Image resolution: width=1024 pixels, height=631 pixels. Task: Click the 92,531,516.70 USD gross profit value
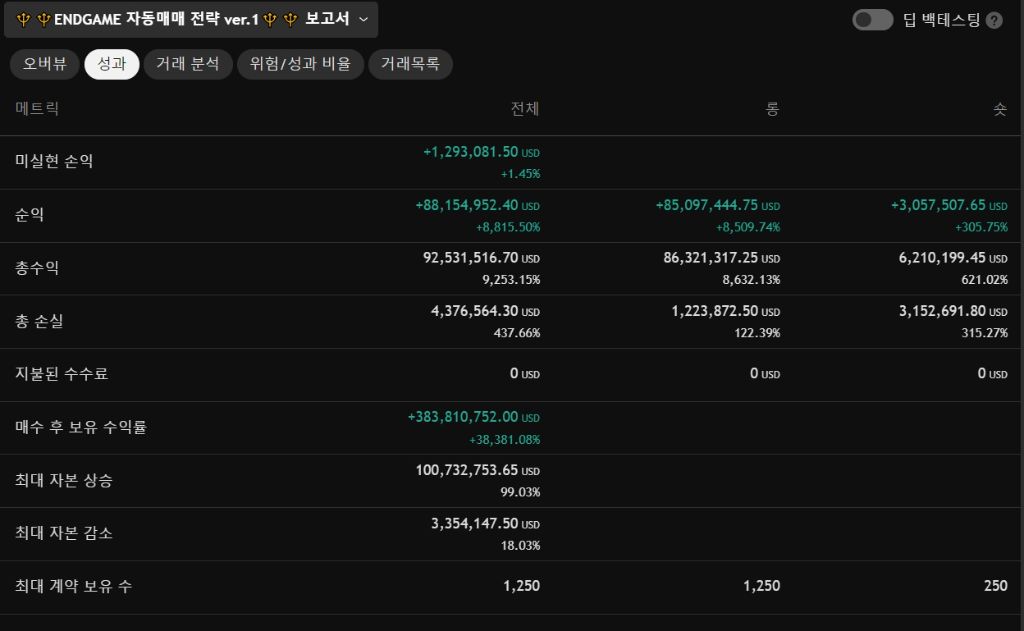point(481,258)
